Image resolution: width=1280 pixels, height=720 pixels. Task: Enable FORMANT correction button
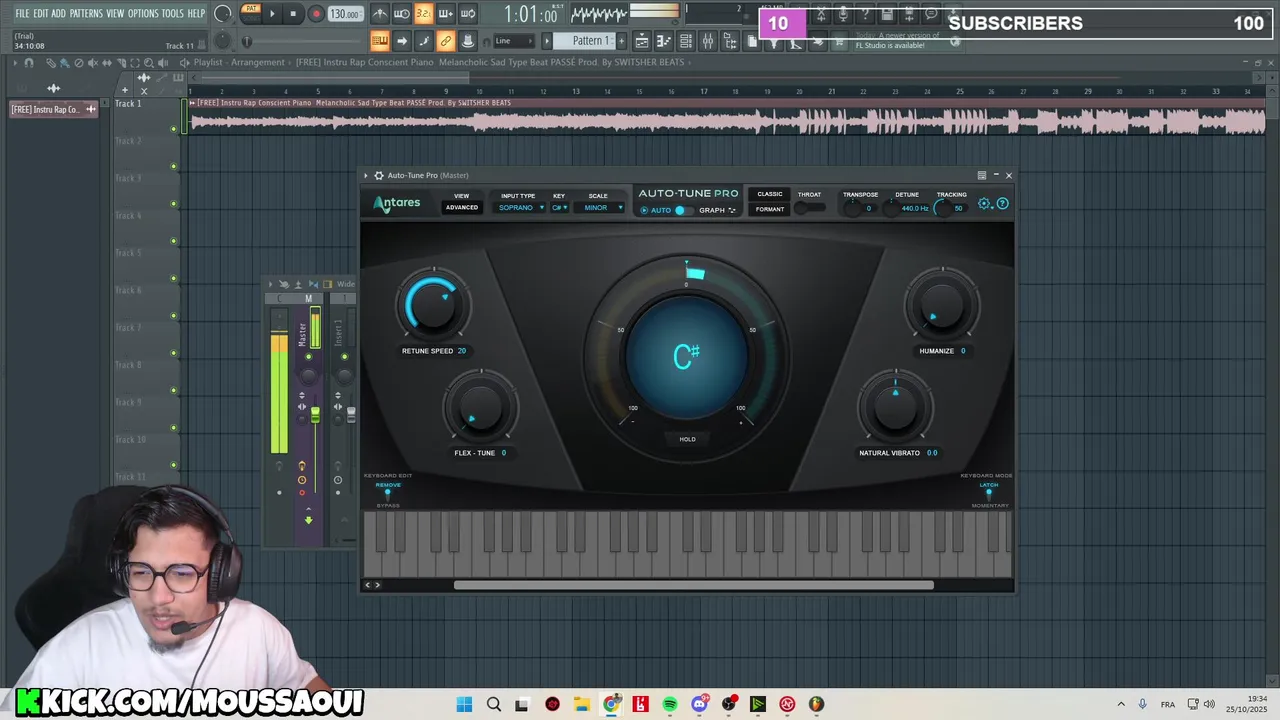(770, 209)
